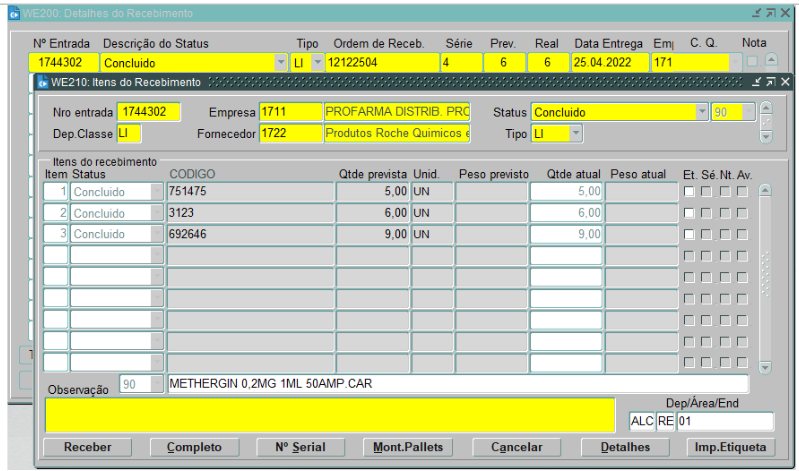Image resolution: width=799 pixels, height=471 pixels.
Task: Click the Imp.Etiqueta button
Action: click(x=730, y=447)
